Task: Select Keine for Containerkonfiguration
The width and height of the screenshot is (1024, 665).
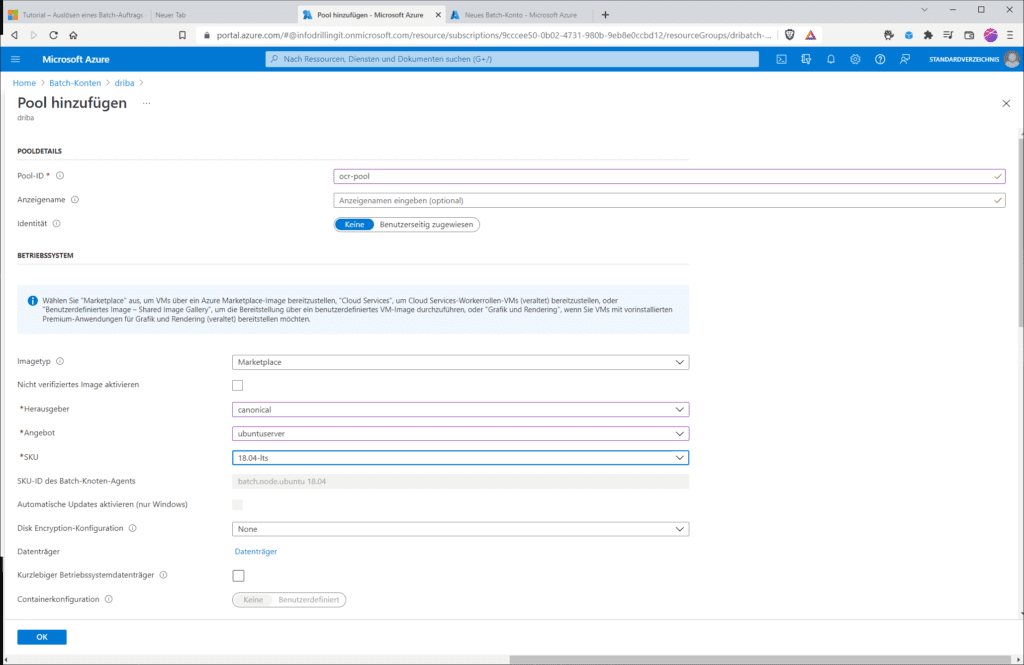Action: click(x=253, y=600)
